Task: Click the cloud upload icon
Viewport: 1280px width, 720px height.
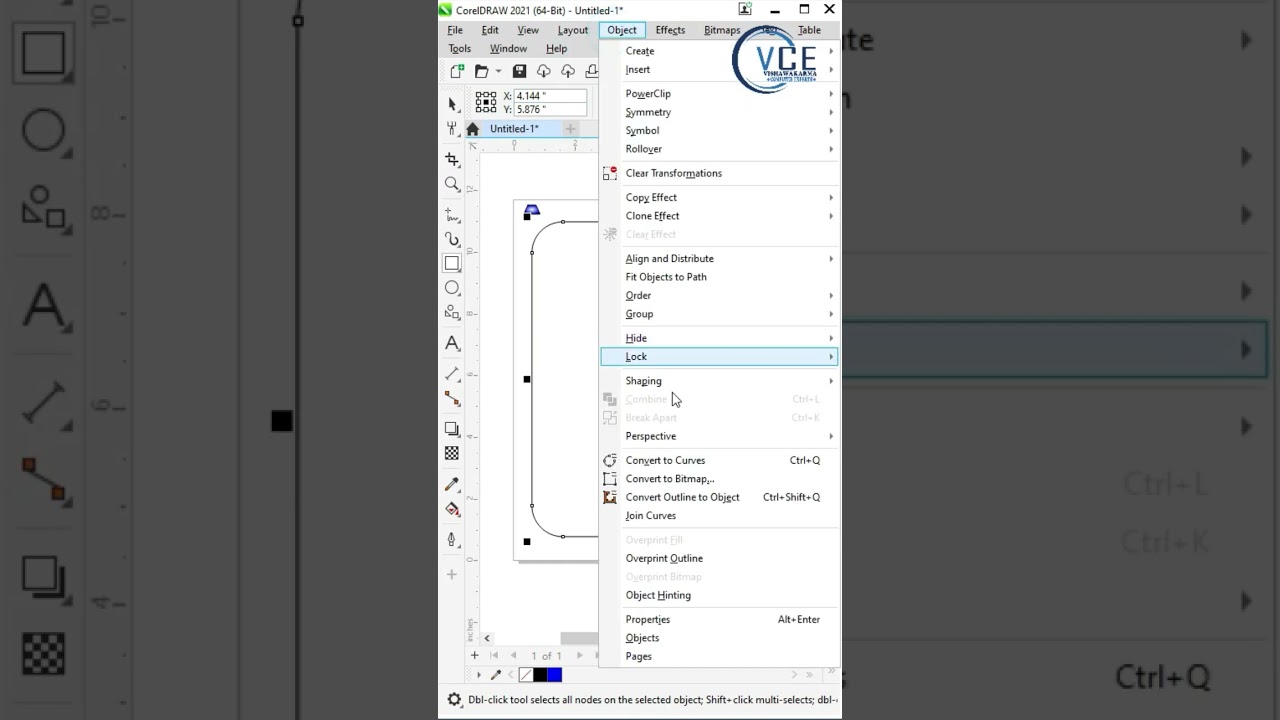Action: [568, 71]
